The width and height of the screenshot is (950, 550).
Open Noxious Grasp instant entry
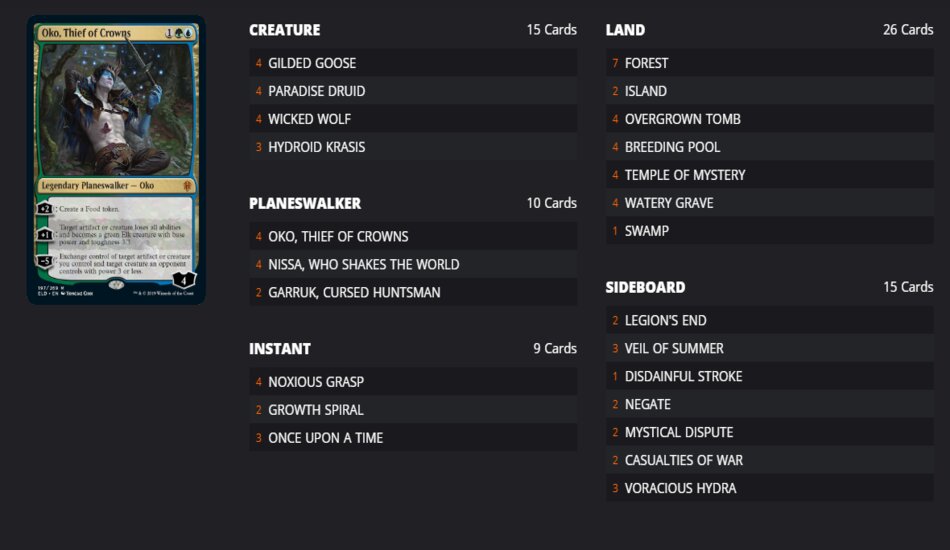413,382
